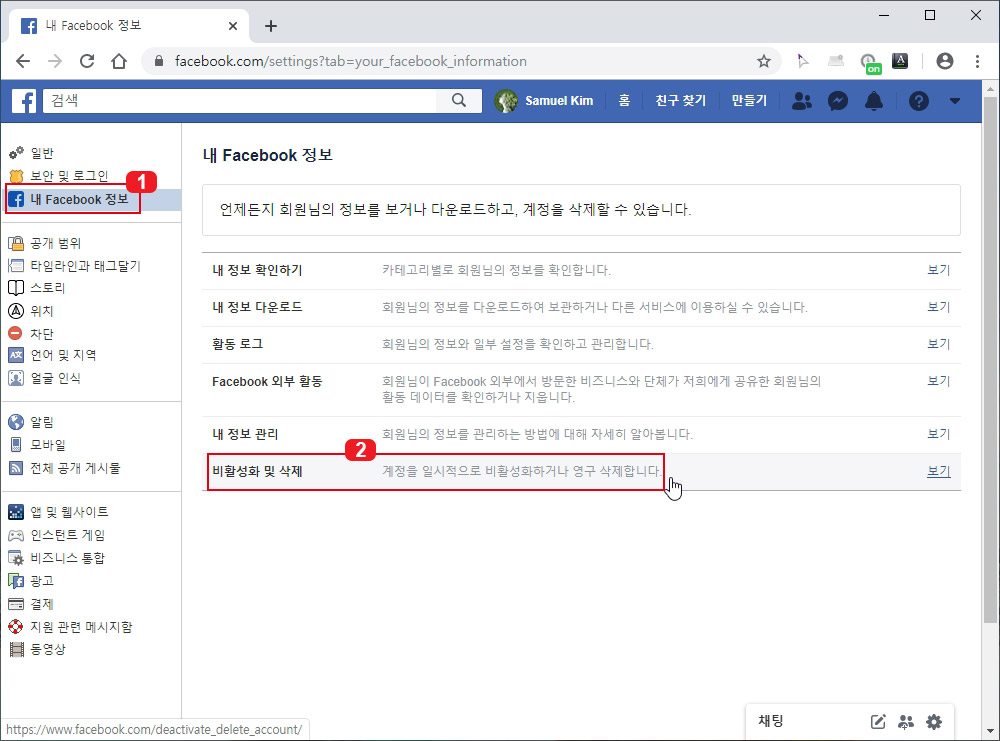Click the 내 정보 다운로드 row title

[257, 307]
